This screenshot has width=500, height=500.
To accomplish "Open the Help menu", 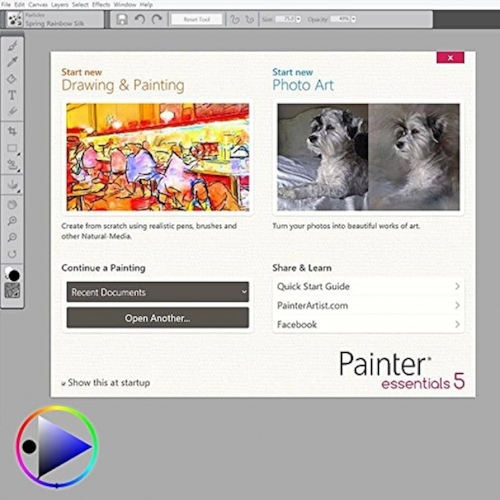I will click(146, 5).
